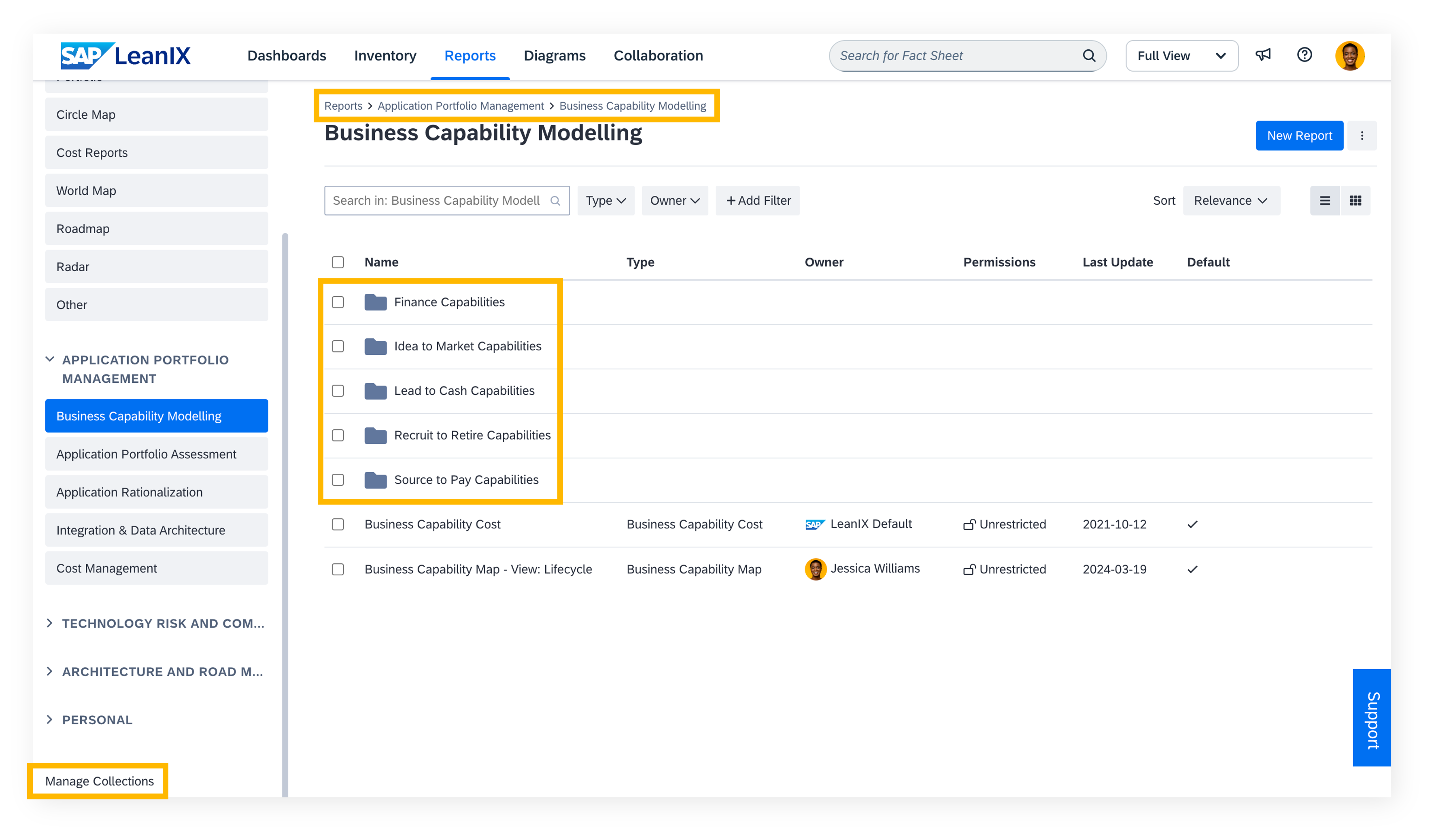Click the SAP LeanIX logo
1432x840 pixels.
click(x=125, y=56)
